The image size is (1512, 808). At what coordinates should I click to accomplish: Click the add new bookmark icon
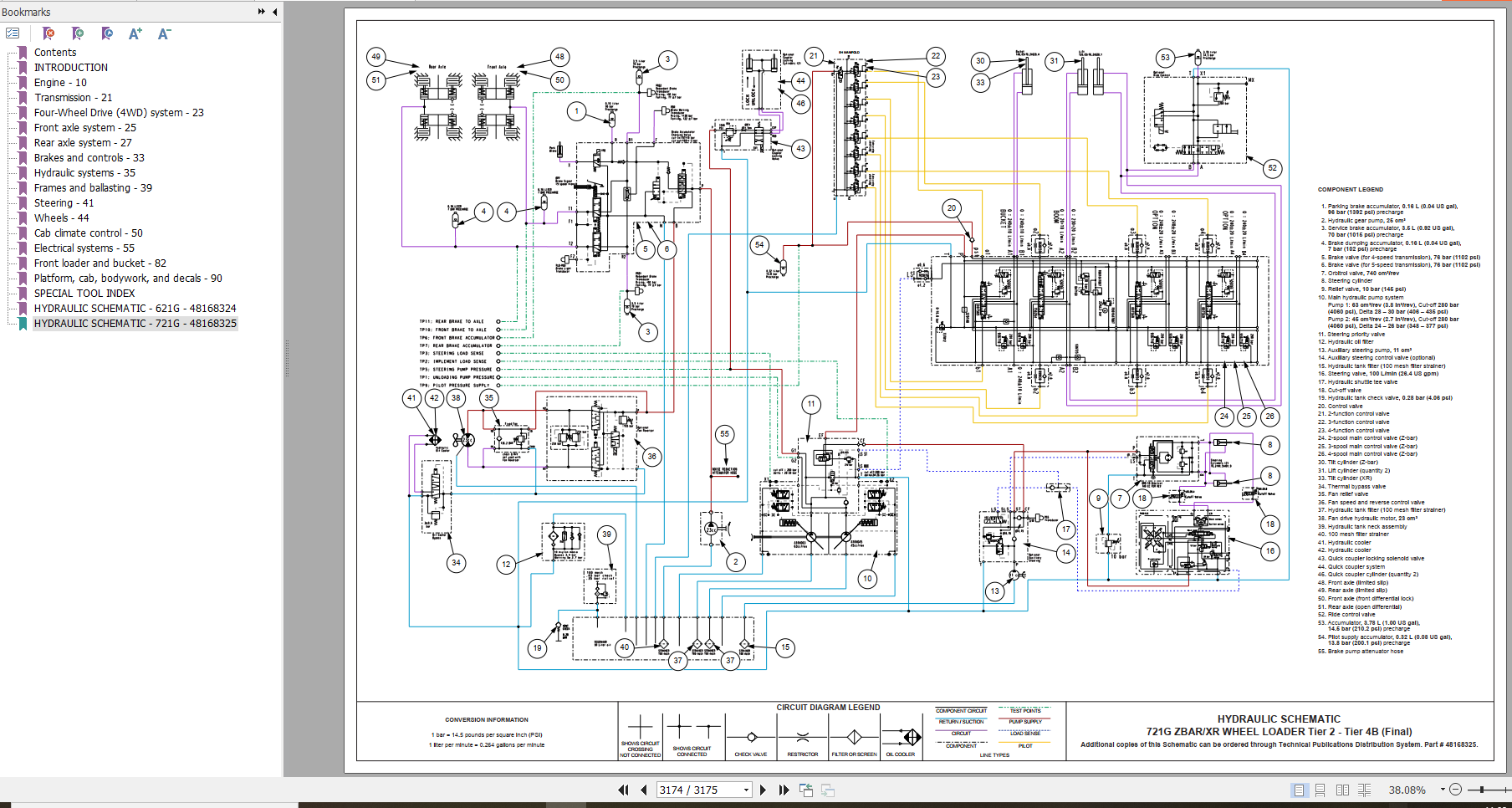[x=78, y=33]
